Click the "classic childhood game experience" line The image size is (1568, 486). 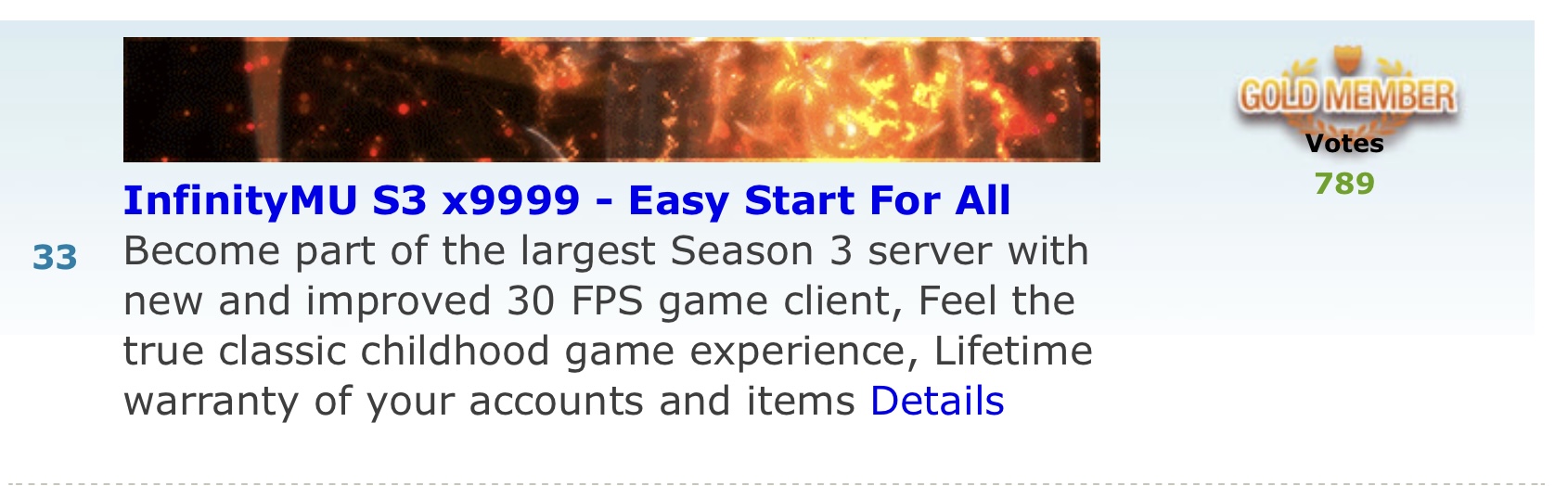[608, 352]
